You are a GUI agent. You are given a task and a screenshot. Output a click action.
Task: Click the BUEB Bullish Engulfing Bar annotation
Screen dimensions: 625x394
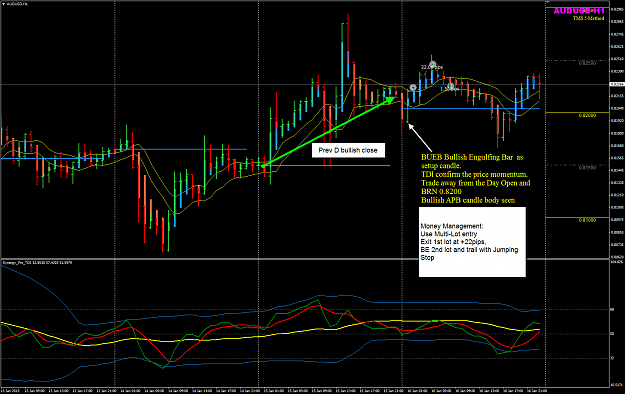472,162
